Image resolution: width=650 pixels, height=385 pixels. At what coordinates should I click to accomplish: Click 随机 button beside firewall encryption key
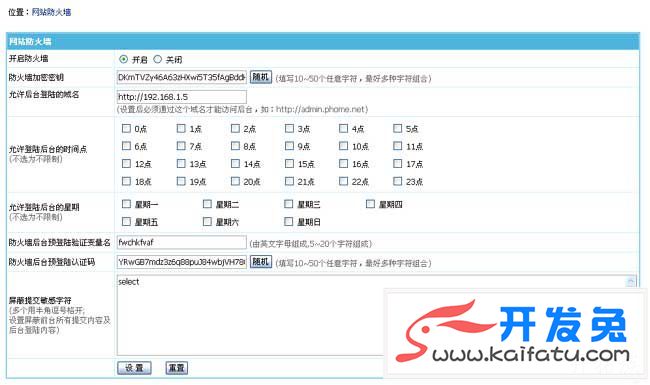261,77
